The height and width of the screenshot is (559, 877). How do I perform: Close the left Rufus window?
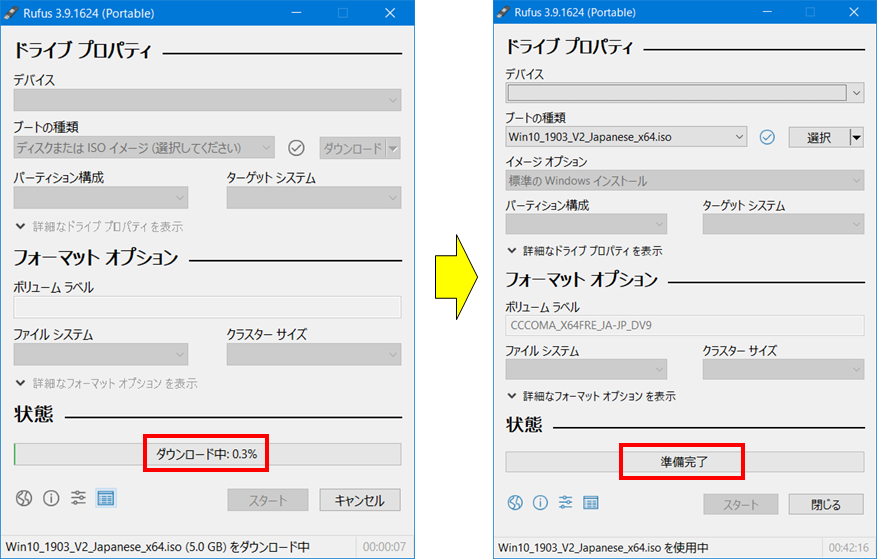[390, 13]
